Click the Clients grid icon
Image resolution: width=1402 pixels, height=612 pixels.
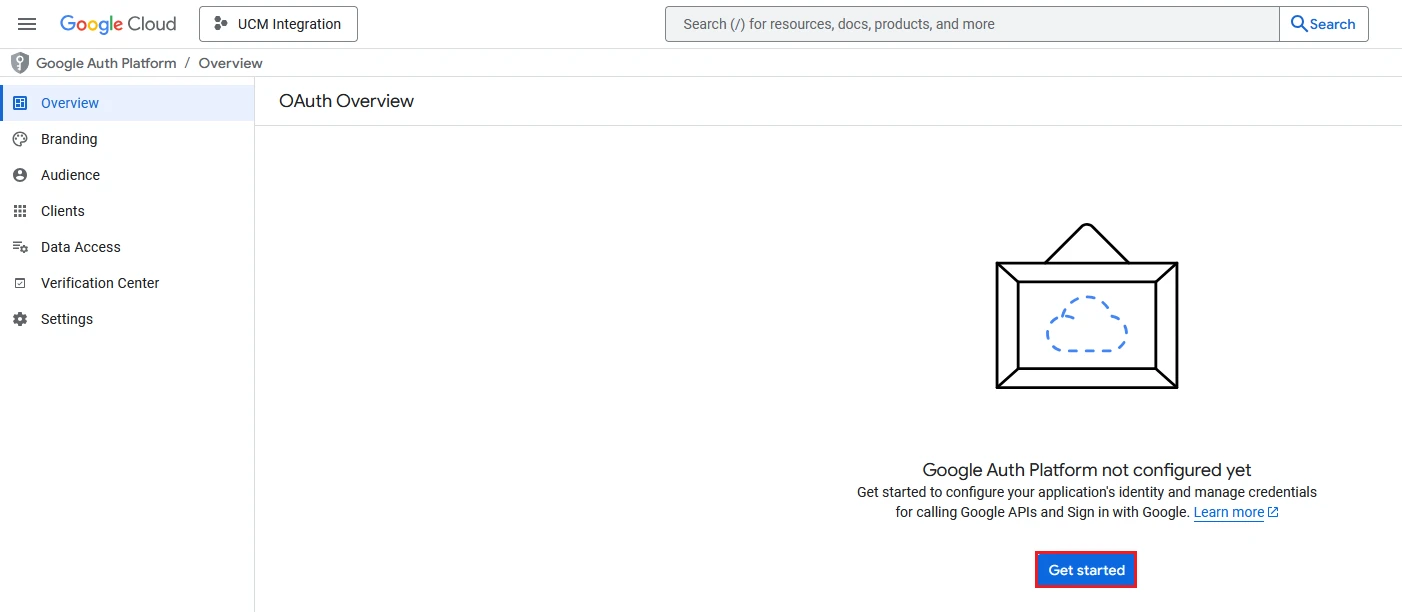click(20, 211)
